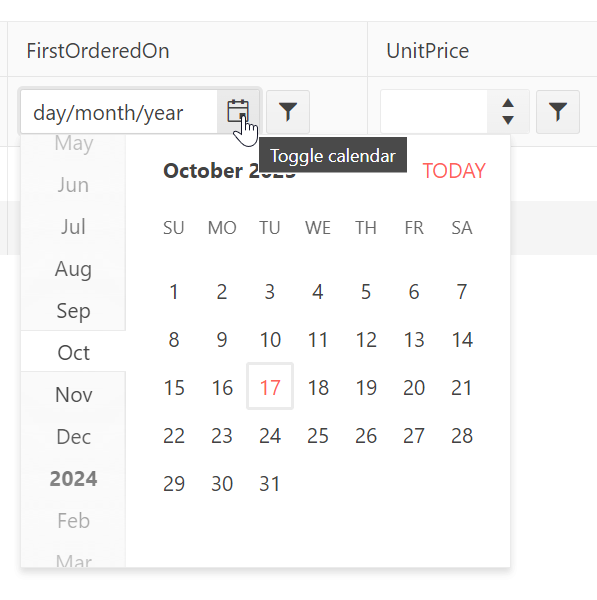This screenshot has width=597, height=600.
Task: Select Dec in the month sidebar
Action: (x=73, y=436)
